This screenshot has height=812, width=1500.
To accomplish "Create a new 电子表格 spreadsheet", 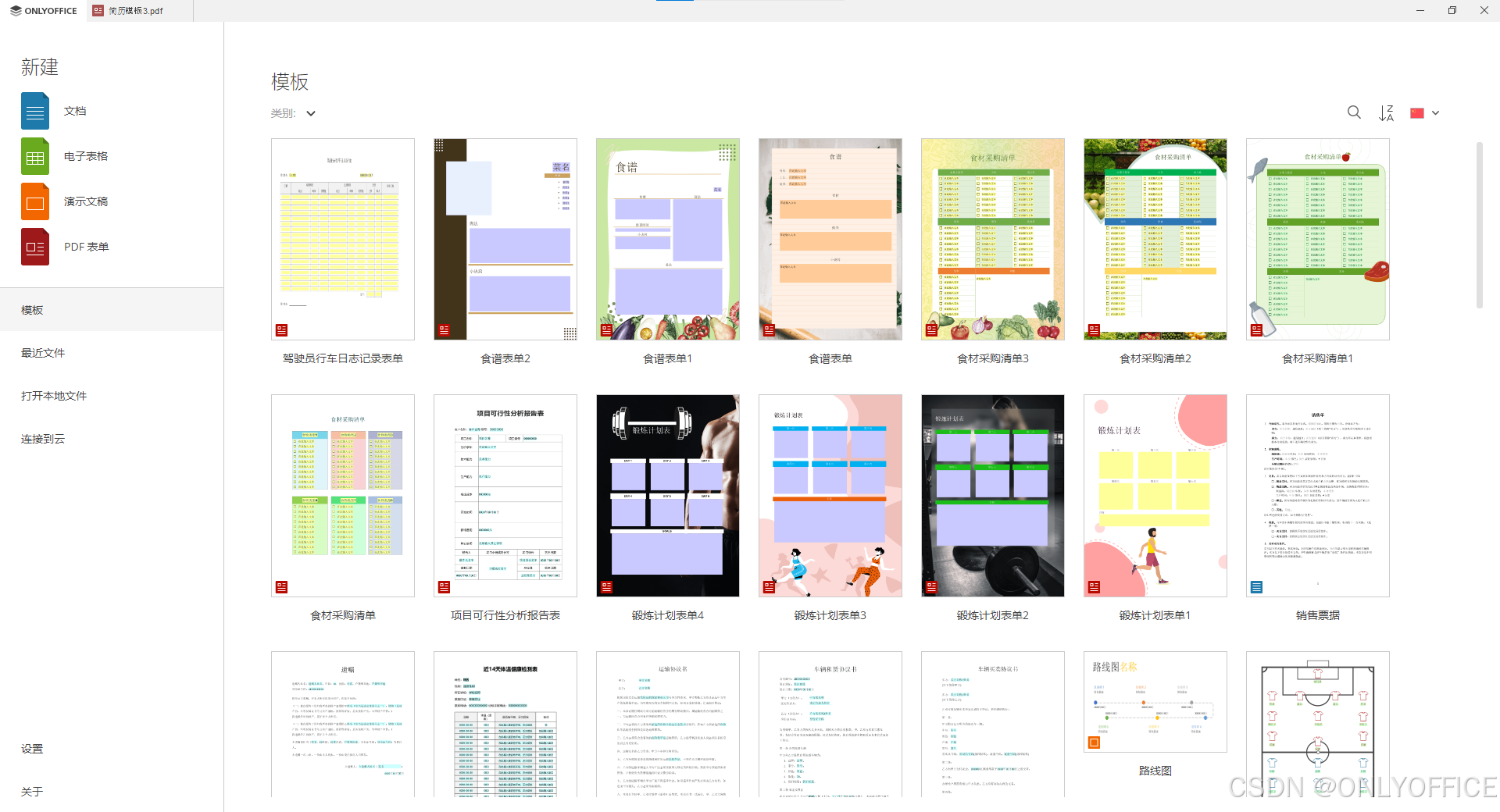I will (65, 156).
